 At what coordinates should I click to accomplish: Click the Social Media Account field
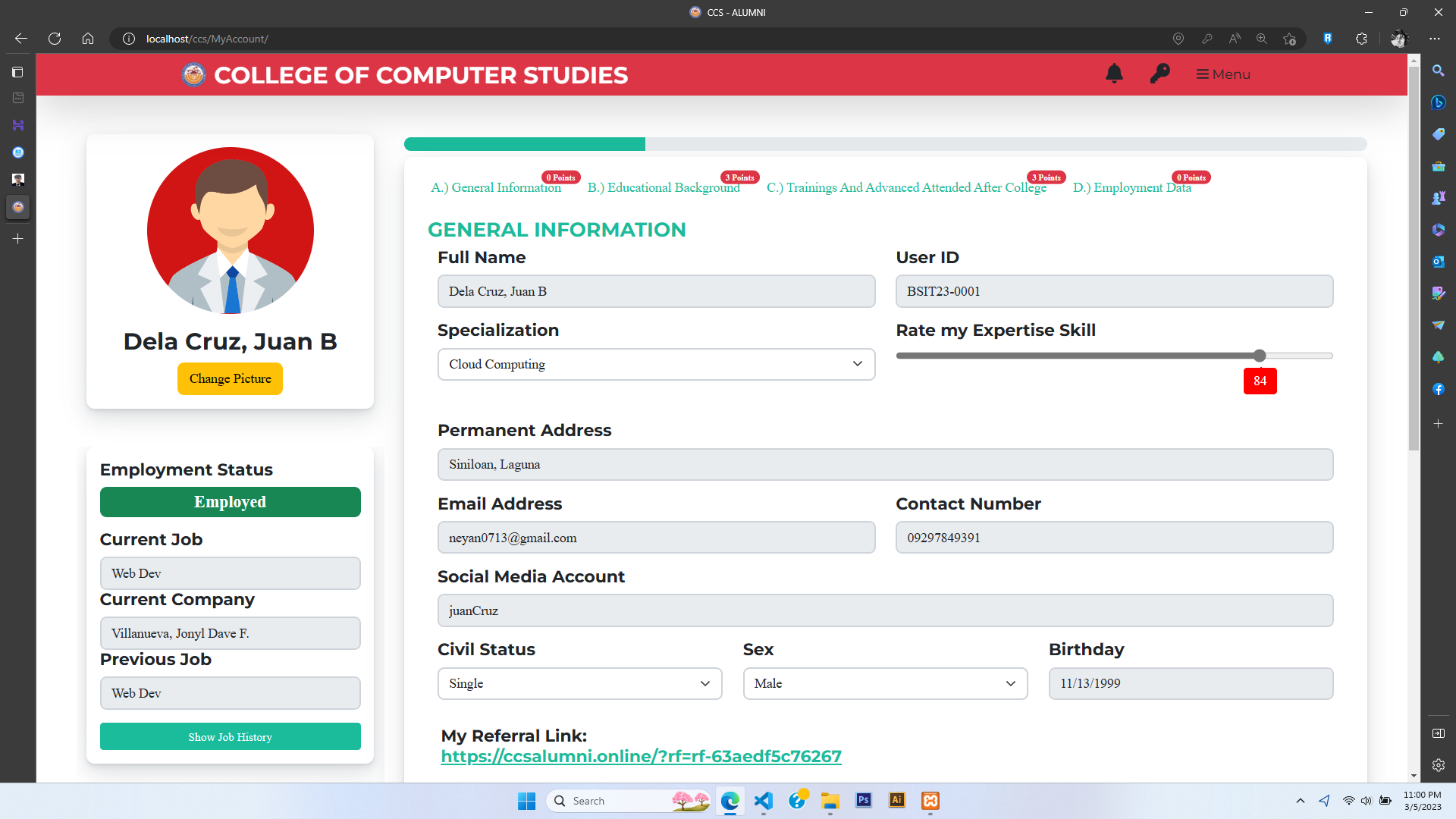(x=885, y=610)
